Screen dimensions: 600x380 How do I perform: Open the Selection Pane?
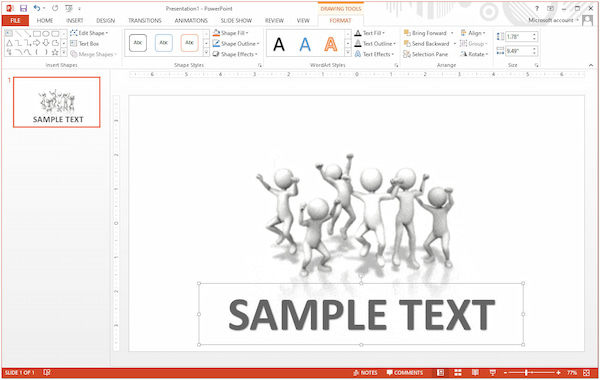pyautogui.click(x=426, y=54)
